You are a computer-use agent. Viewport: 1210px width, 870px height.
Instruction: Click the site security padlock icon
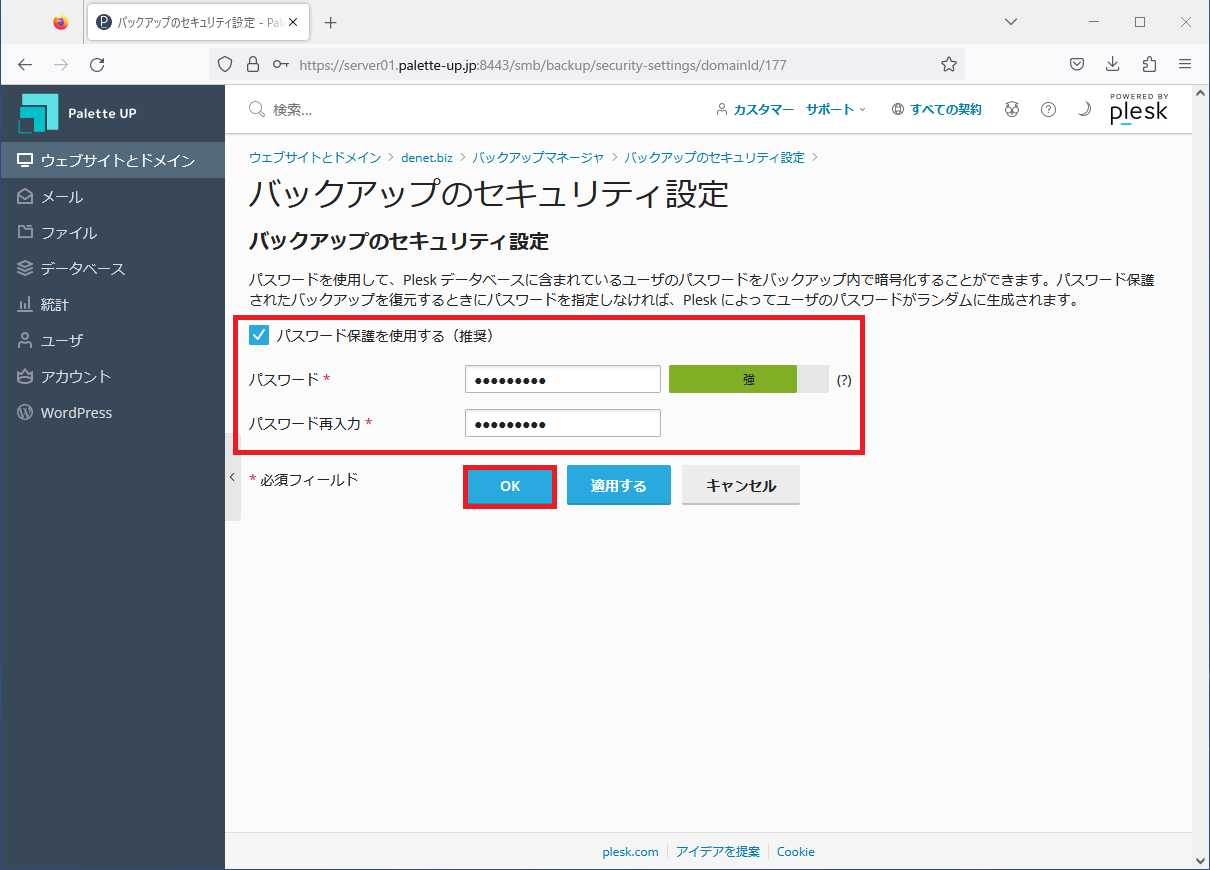[x=253, y=64]
